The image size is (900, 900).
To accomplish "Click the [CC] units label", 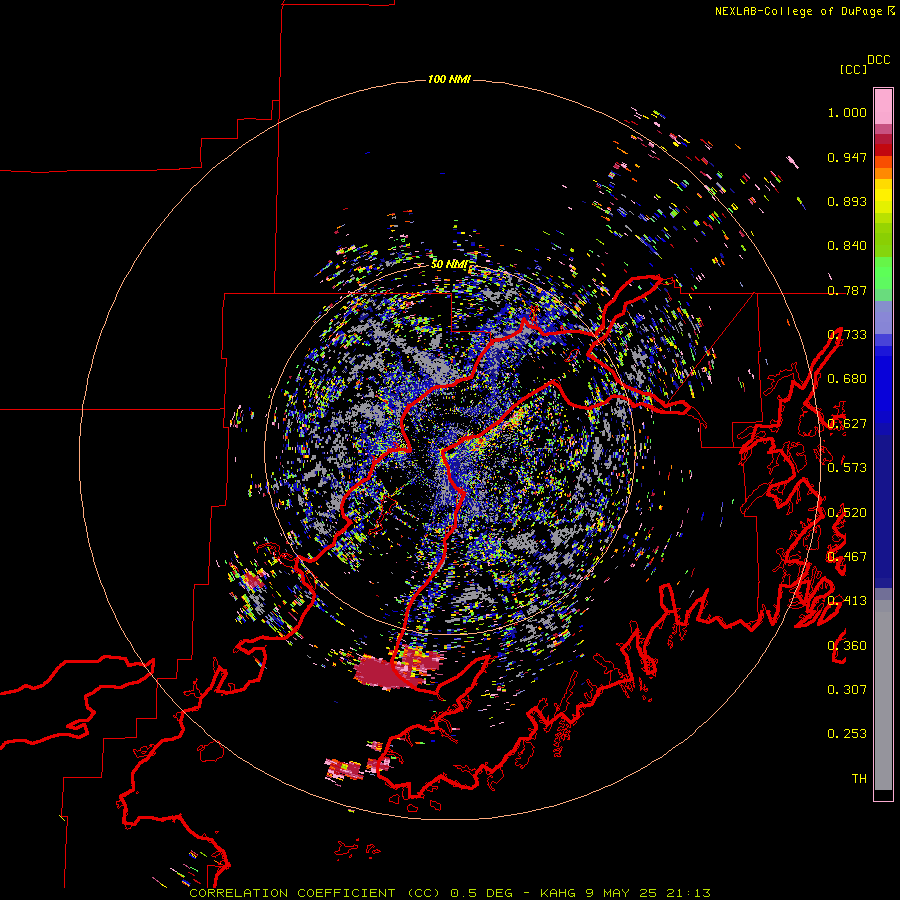I will 853,69.
